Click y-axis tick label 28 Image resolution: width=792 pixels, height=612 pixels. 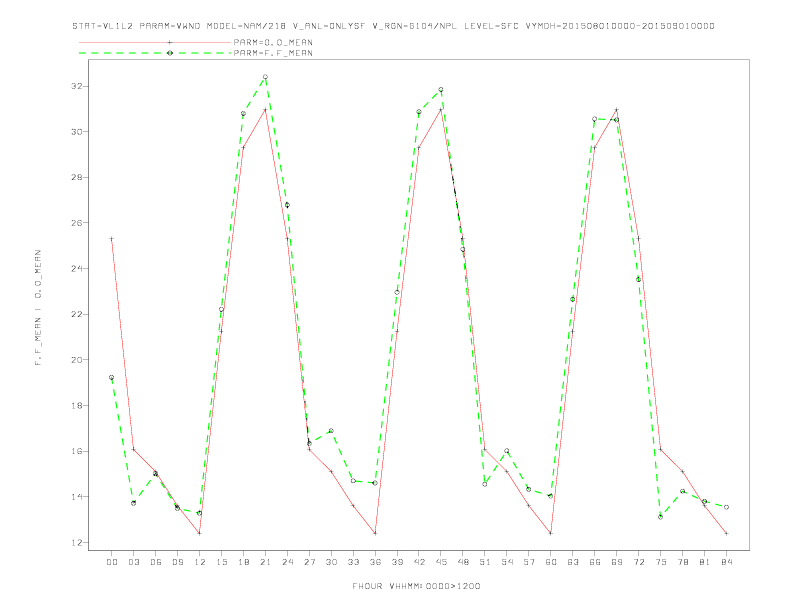pyautogui.click(x=76, y=178)
